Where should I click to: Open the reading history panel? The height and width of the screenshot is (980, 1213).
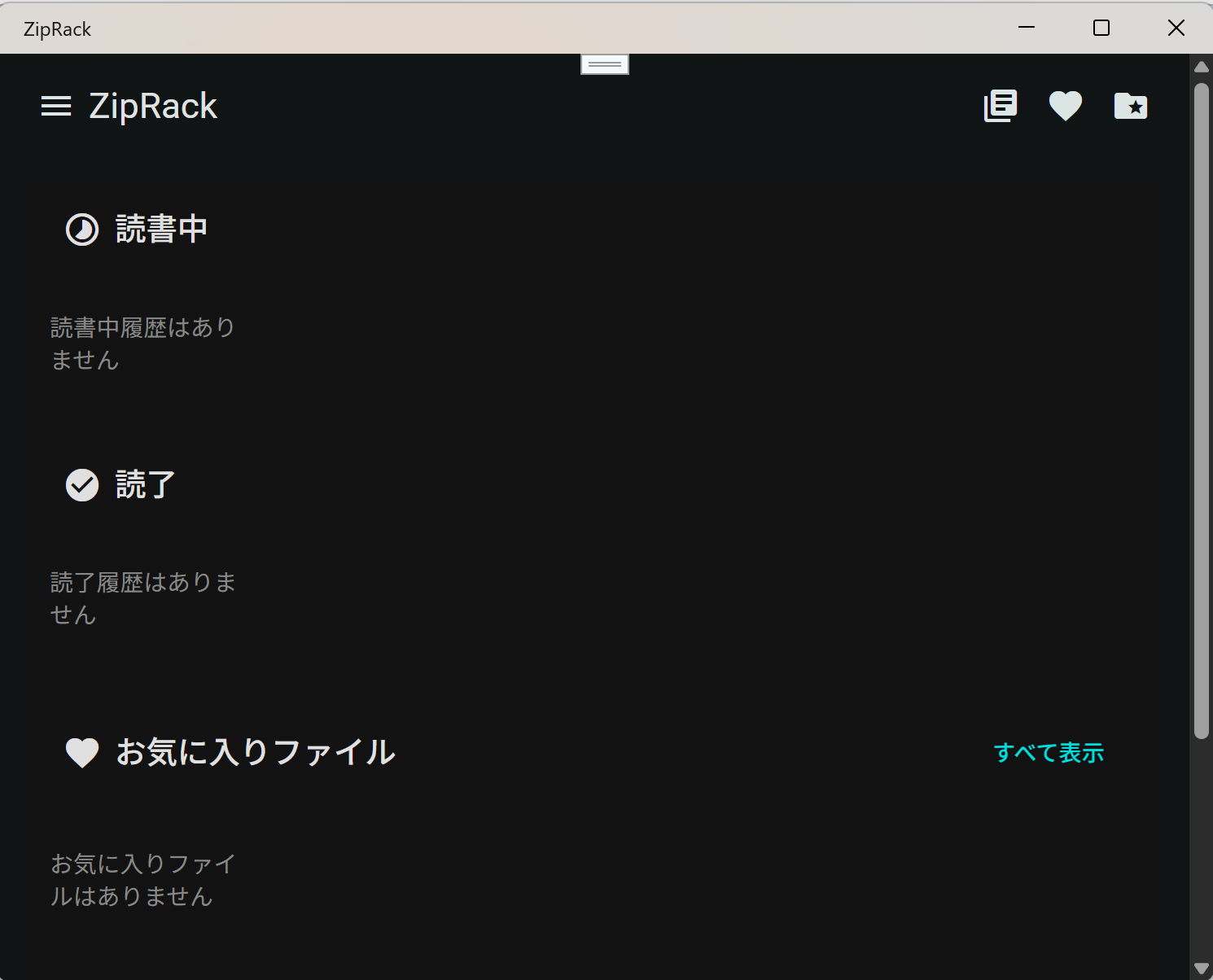pyautogui.click(x=1000, y=106)
